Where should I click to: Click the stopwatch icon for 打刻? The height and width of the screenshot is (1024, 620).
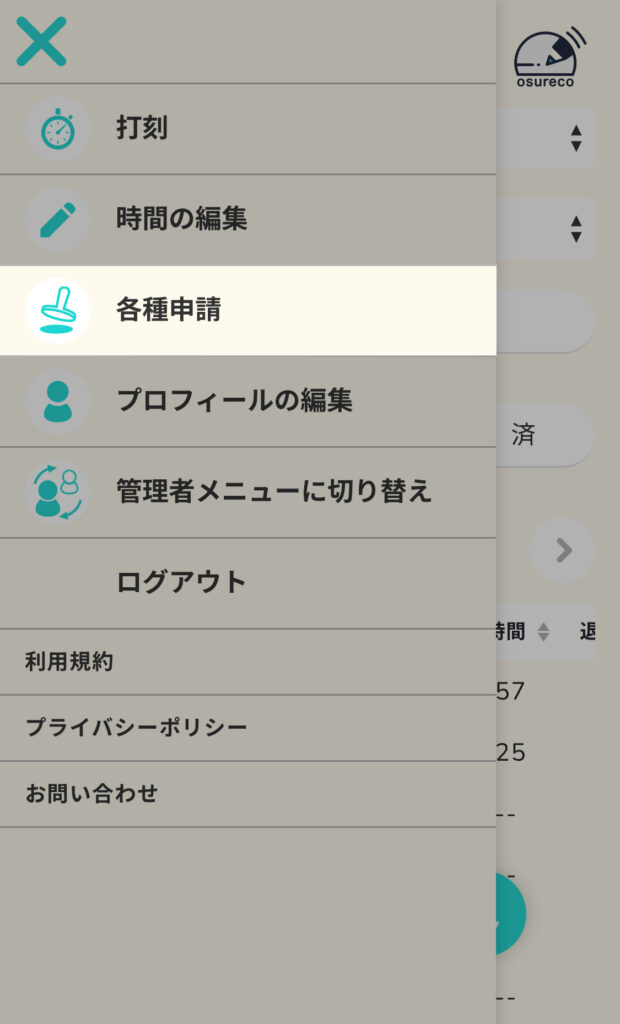pyautogui.click(x=57, y=129)
